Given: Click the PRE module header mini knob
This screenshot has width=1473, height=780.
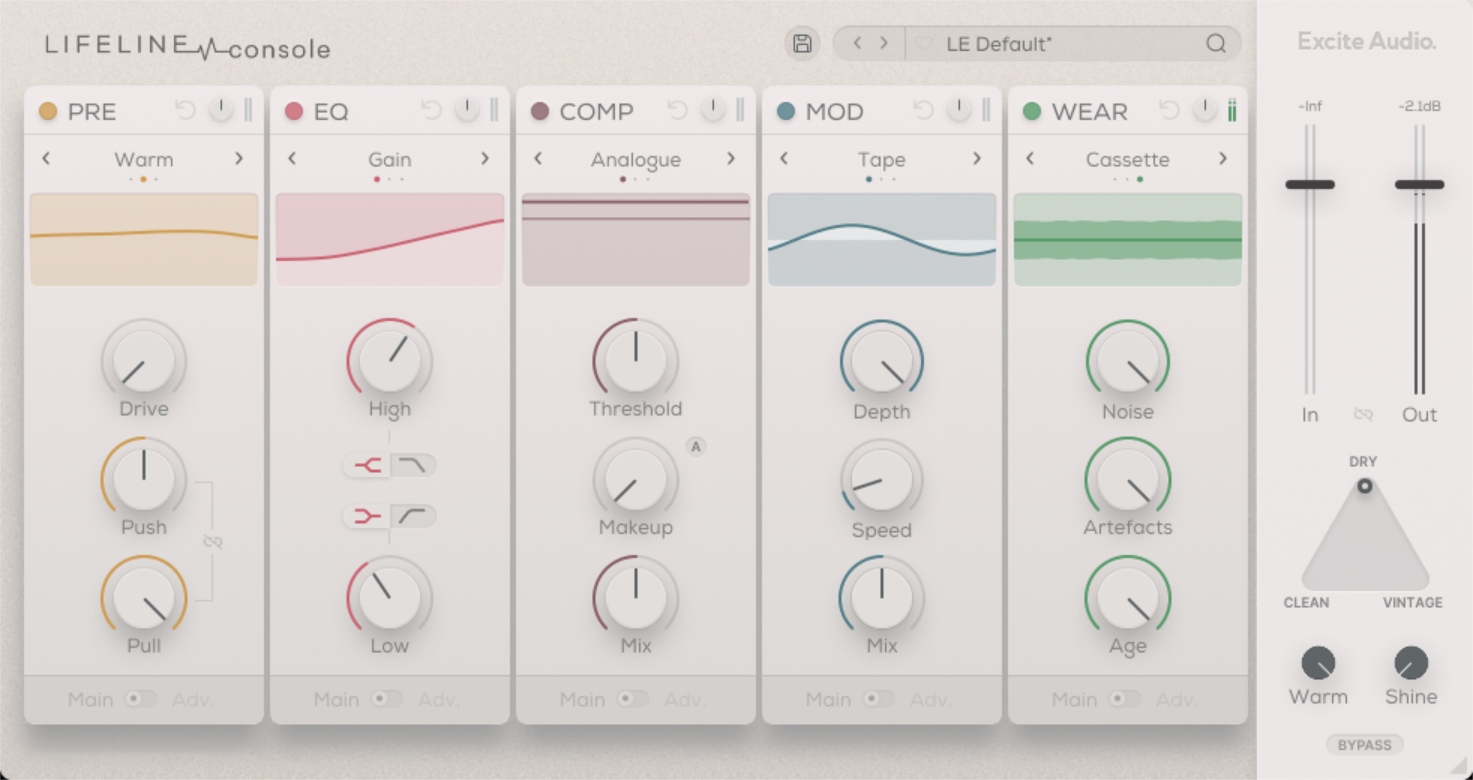Looking at the screenshot, I should coord(221,110).
